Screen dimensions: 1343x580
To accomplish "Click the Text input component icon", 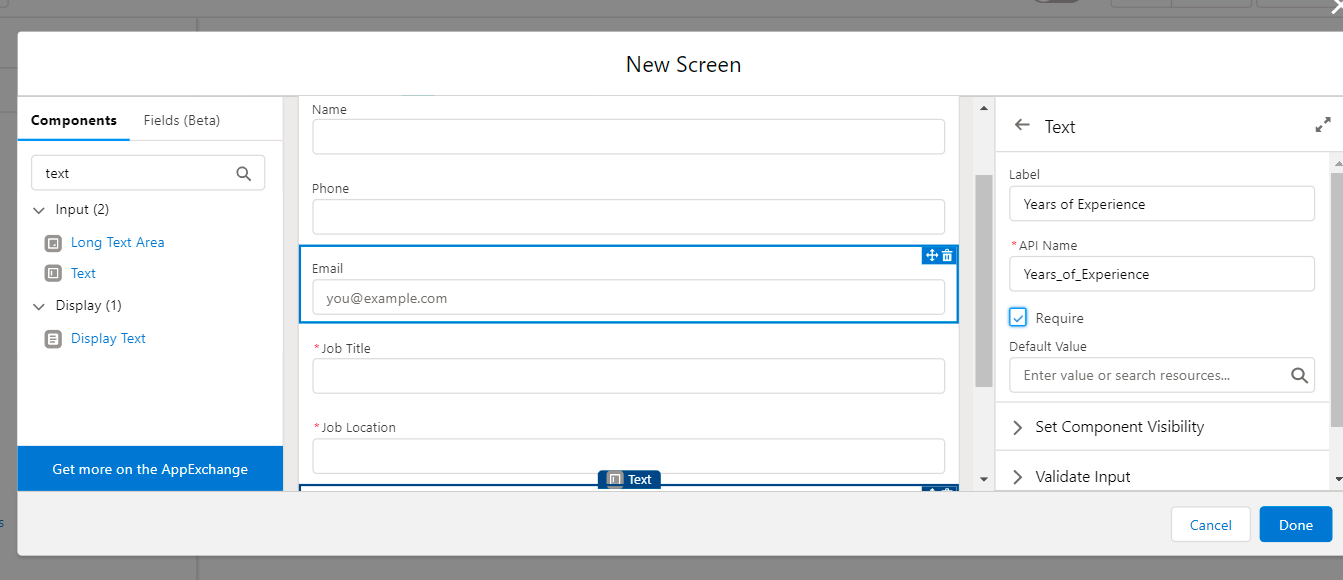I will click(x=53, y=273).
